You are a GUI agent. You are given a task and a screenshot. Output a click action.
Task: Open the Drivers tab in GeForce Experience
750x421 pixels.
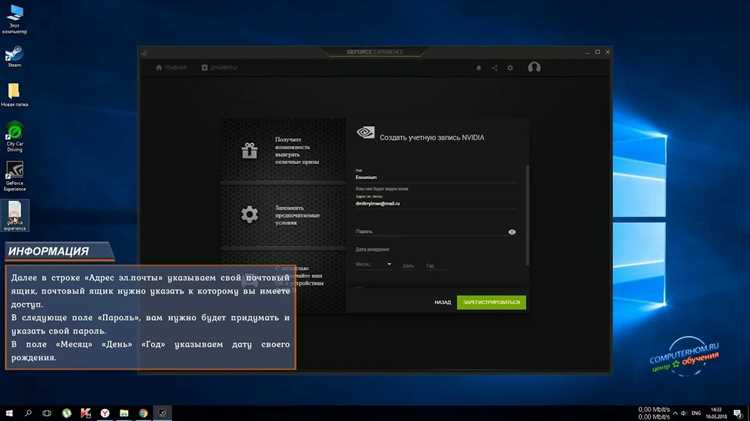tap(219, 67)
